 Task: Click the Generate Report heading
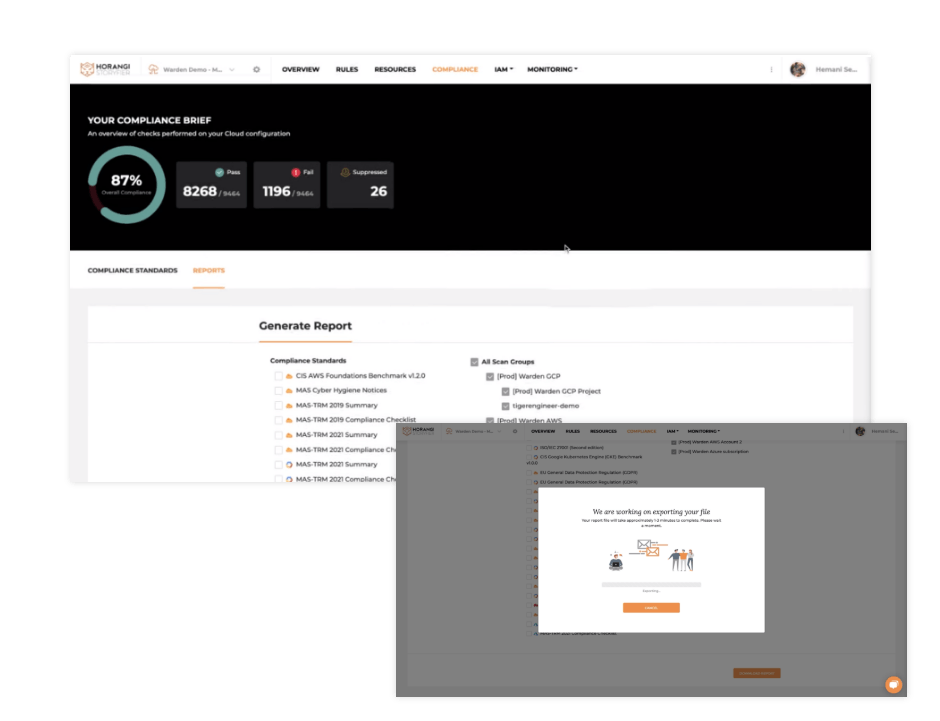coord(305,326)
